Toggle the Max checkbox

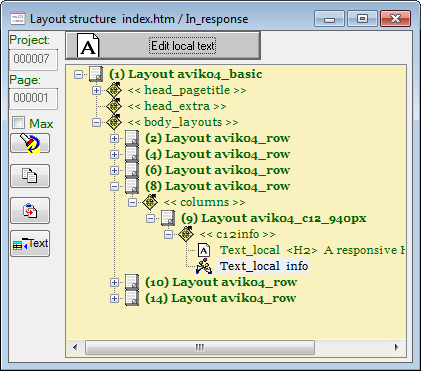click(18, 123)
